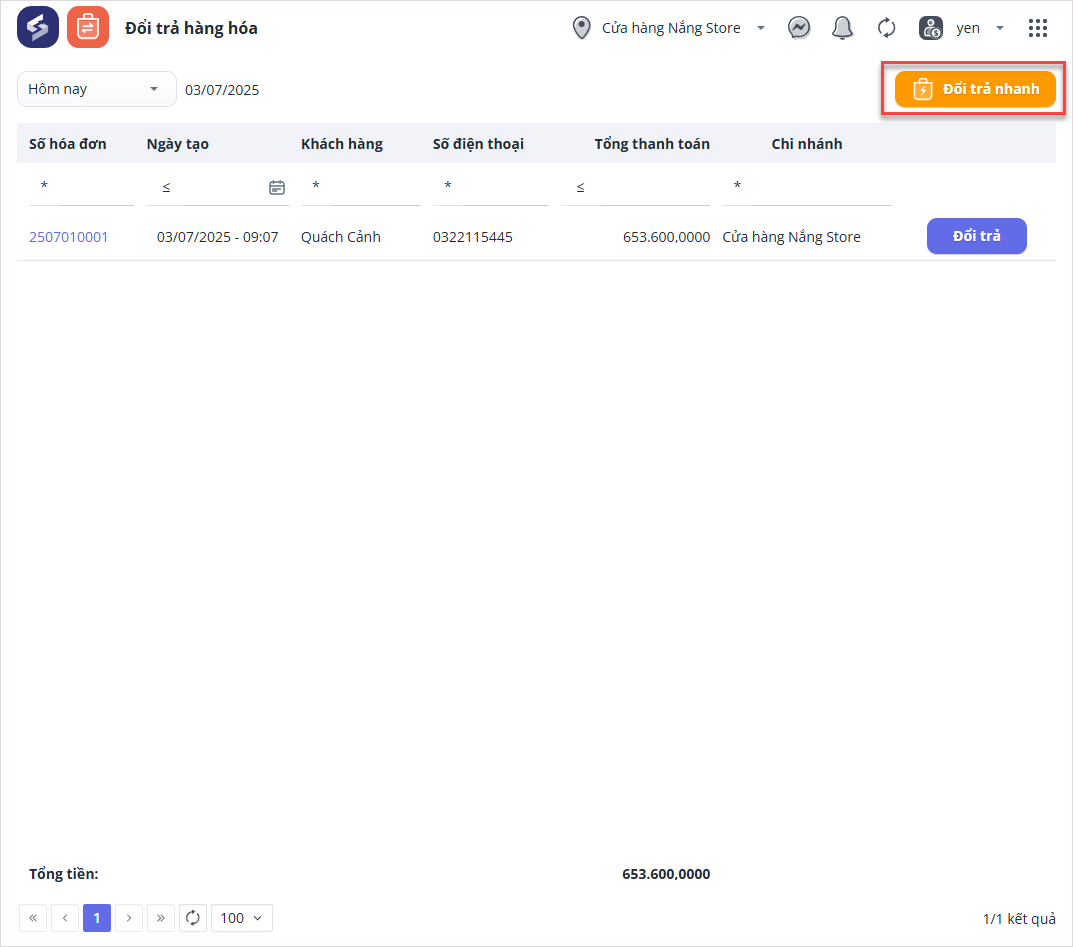Image resolution: width=1073 pixels, height=947 pixels.
Task: Open the Chi nhánh filter operator asterisk
Action: [x=737, y=186]
